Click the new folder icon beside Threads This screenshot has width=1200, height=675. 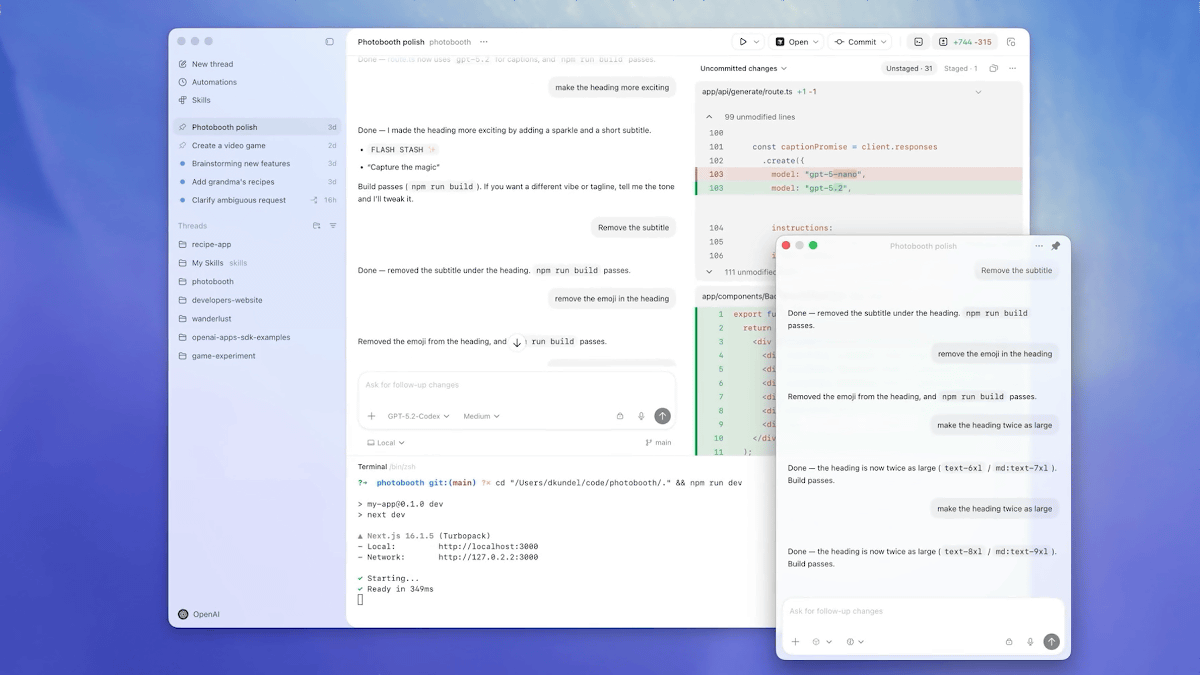click(317, 226)
